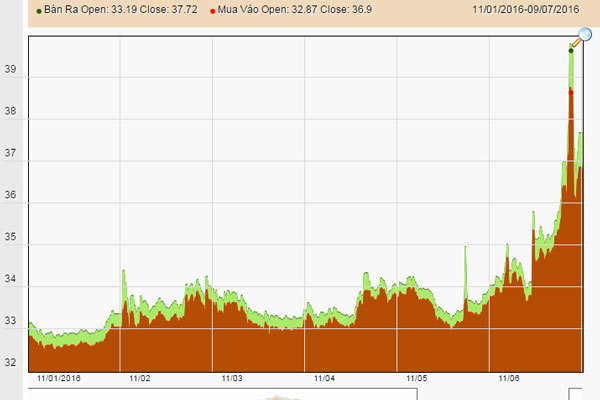Click the 11/04 x-axis label

324,380
